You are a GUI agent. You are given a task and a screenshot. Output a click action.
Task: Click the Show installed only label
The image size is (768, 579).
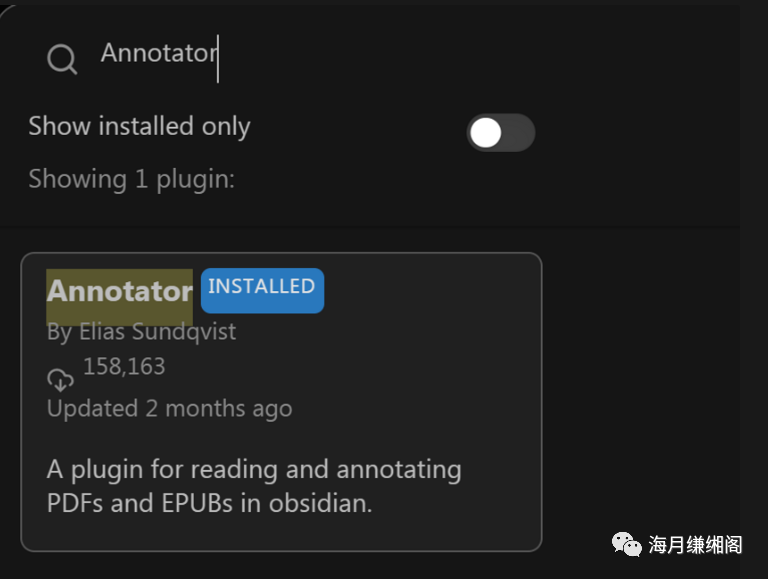pyautogui.click(x=140, y=126)
